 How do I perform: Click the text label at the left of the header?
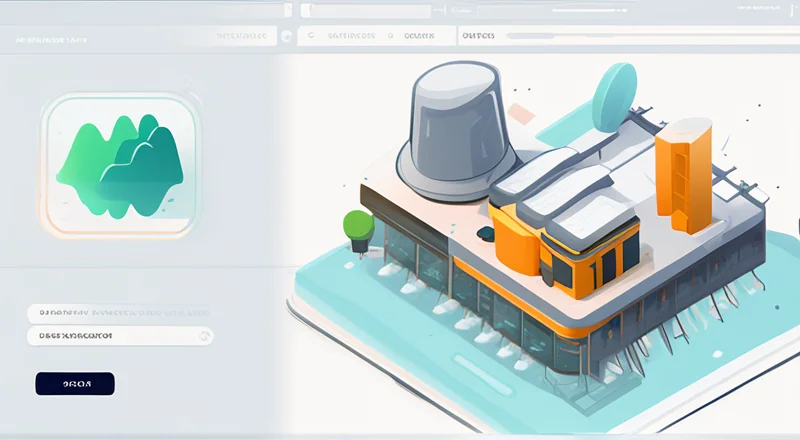coord(50,42)
